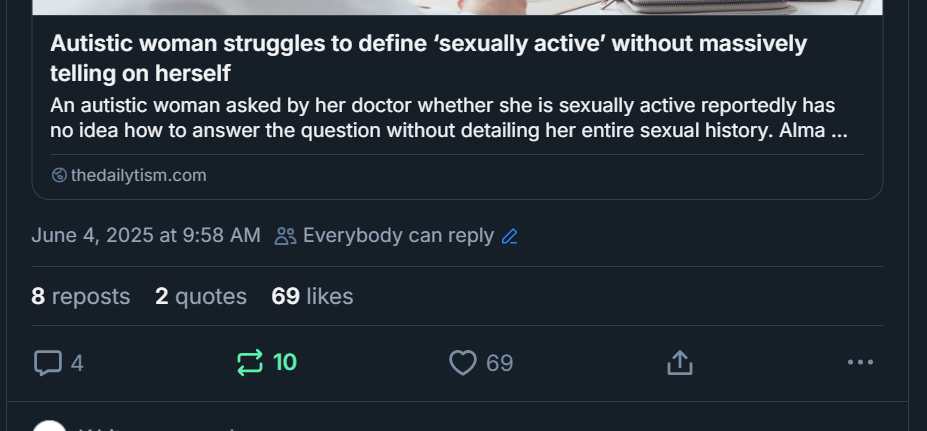This screenshot has width=927, height=431.
Task: Change the 'Everybody can reply' setting
Action: point(398,236)
